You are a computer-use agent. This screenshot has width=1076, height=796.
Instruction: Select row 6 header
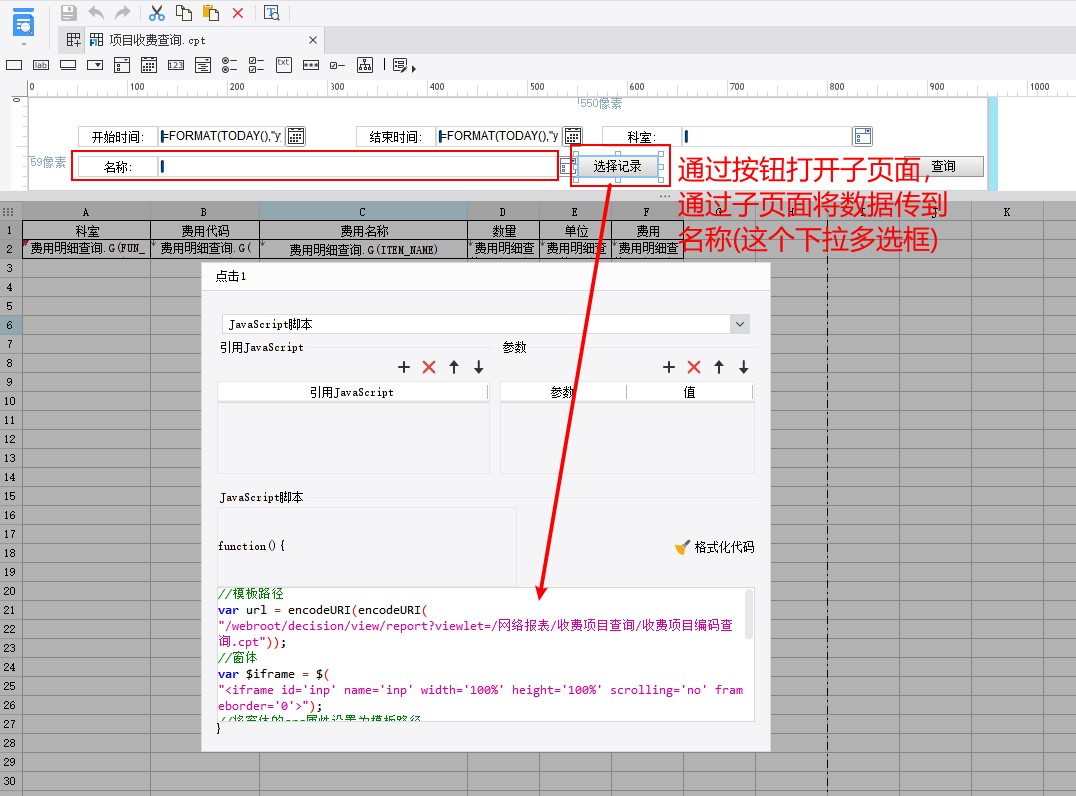(x=10, y=325)
